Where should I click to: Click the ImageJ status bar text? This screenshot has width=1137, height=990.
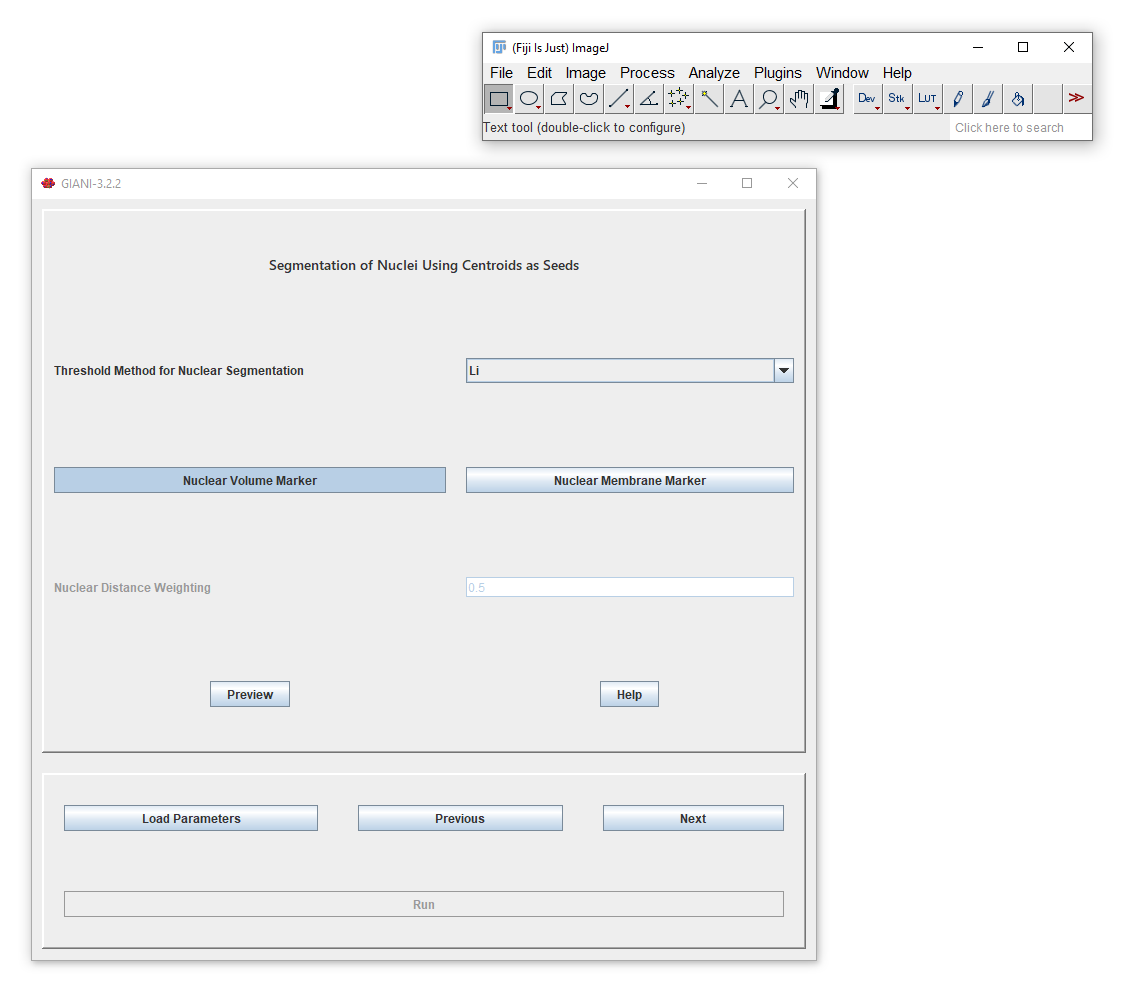tap(584, 128)
